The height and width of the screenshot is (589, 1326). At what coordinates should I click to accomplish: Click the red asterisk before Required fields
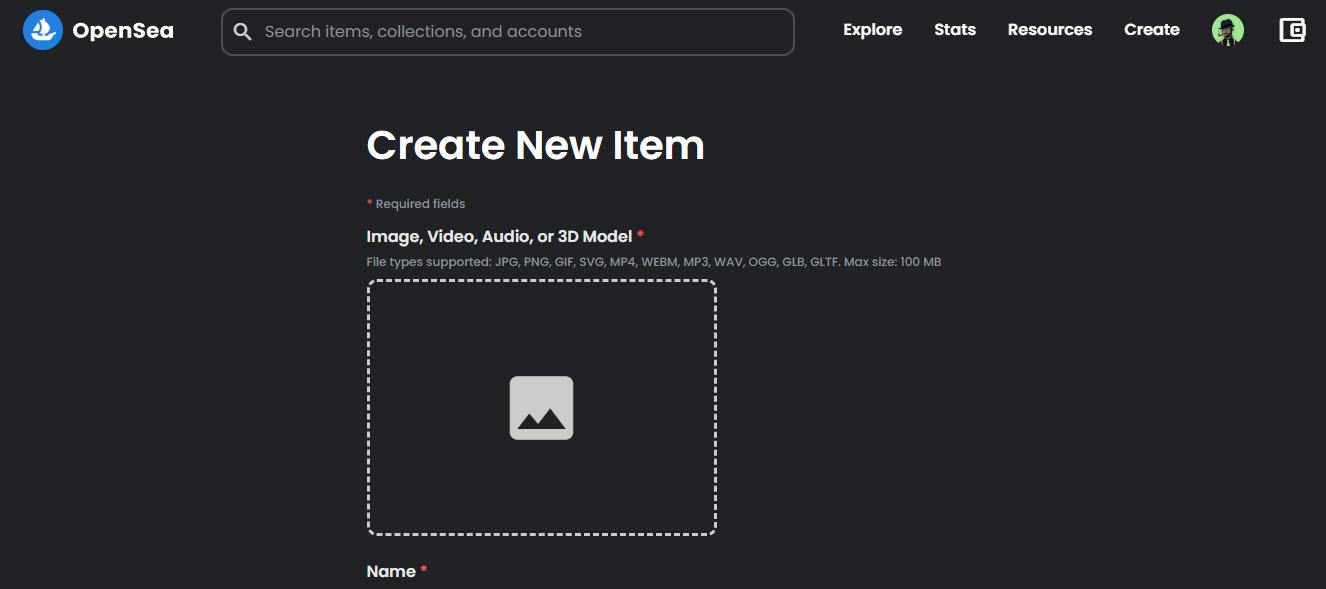point(369,203)
